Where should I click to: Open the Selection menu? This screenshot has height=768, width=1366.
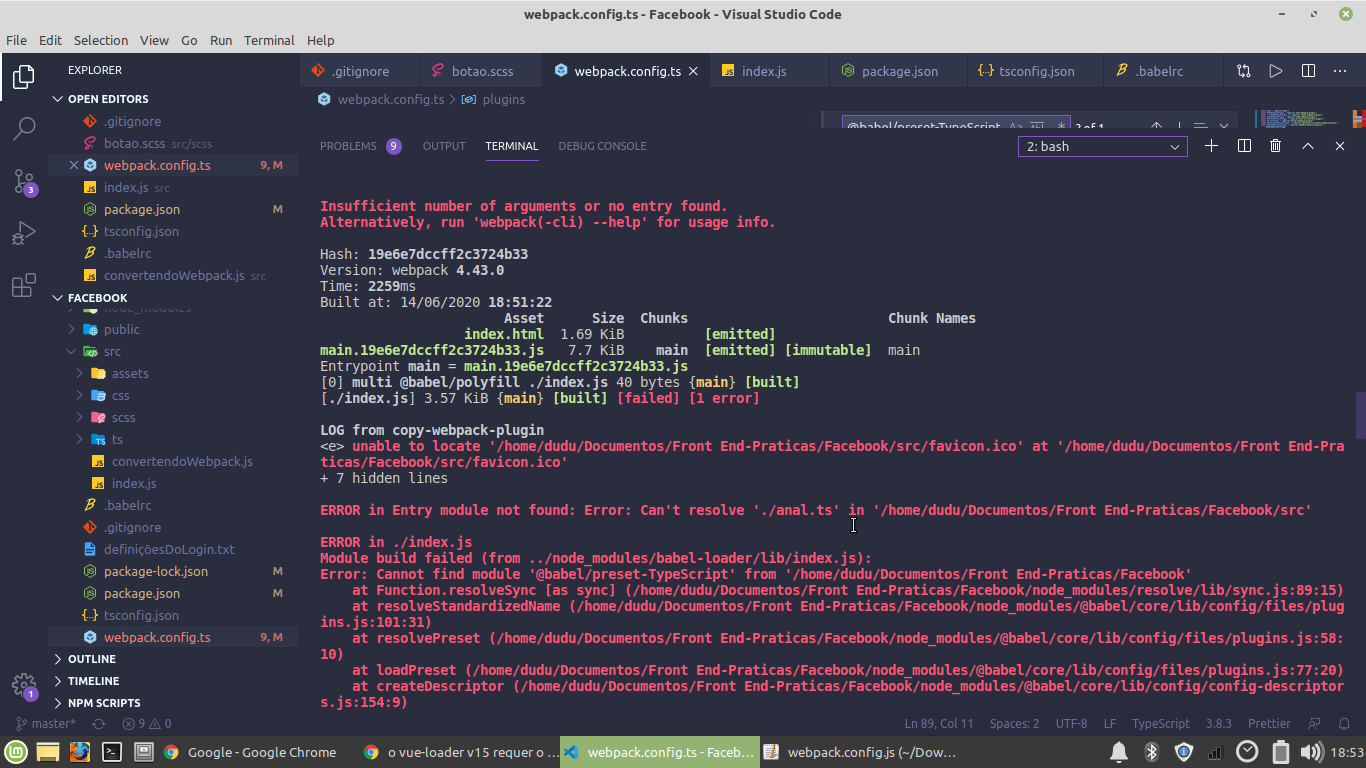pos(101,41)
